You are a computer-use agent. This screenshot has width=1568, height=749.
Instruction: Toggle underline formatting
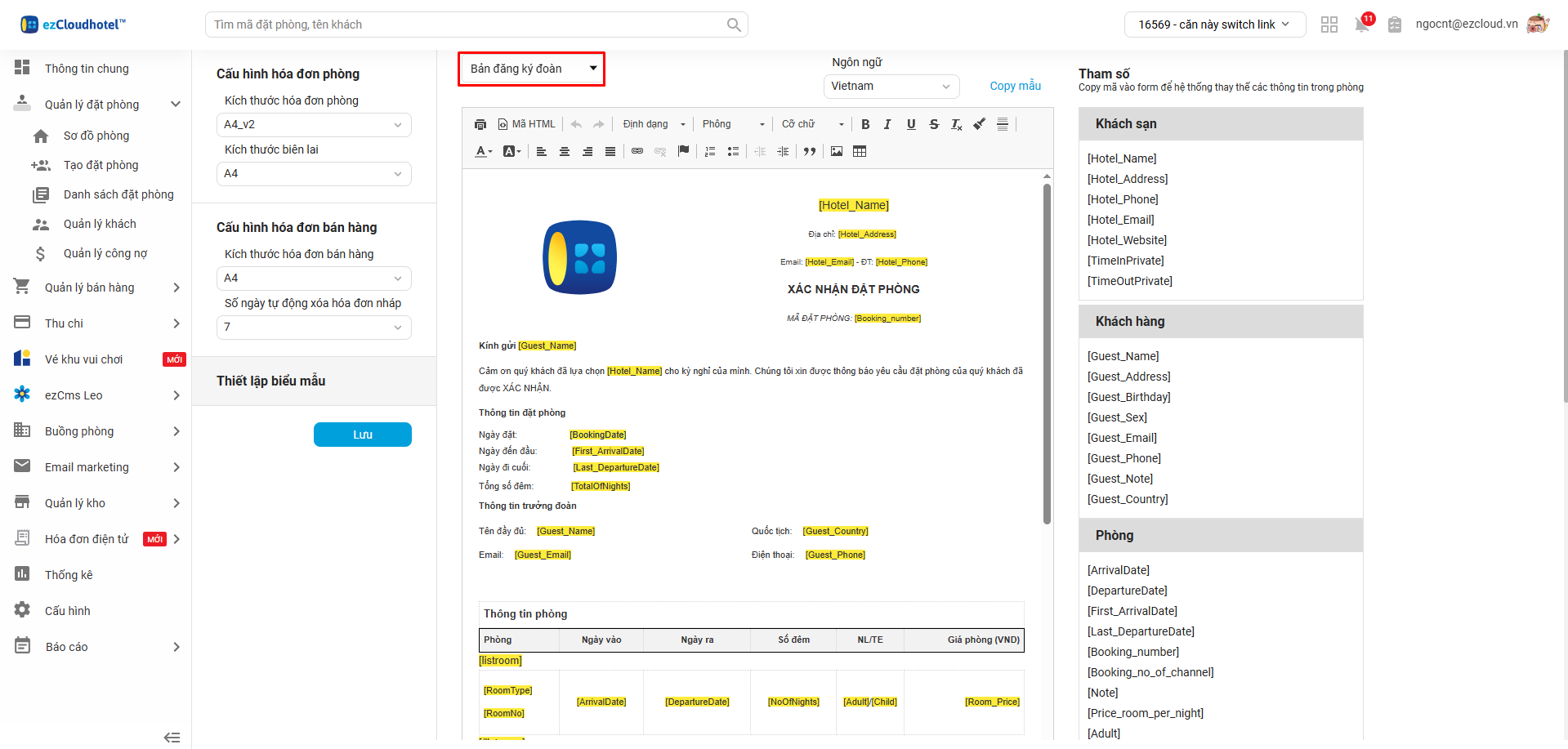[911, 124]
